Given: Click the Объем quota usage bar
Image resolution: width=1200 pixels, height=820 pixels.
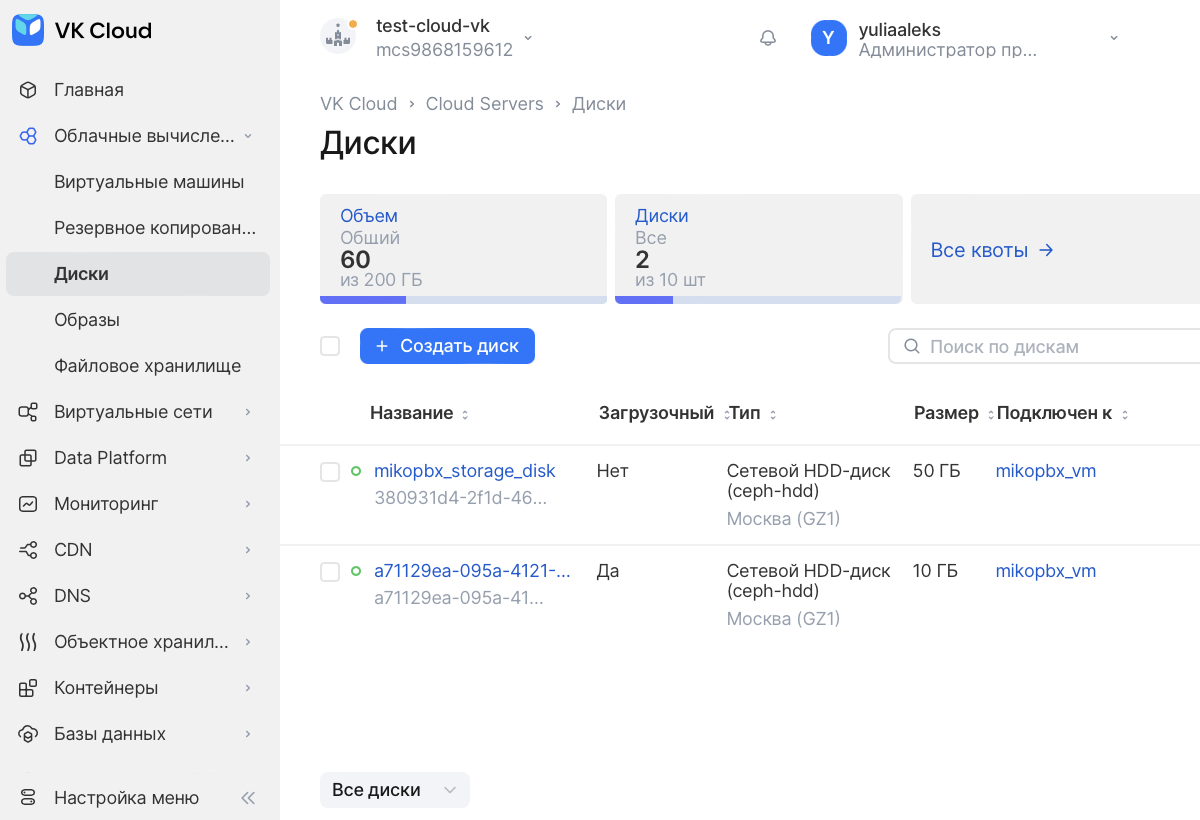Looking at the screenshot, I should point(463,299).
